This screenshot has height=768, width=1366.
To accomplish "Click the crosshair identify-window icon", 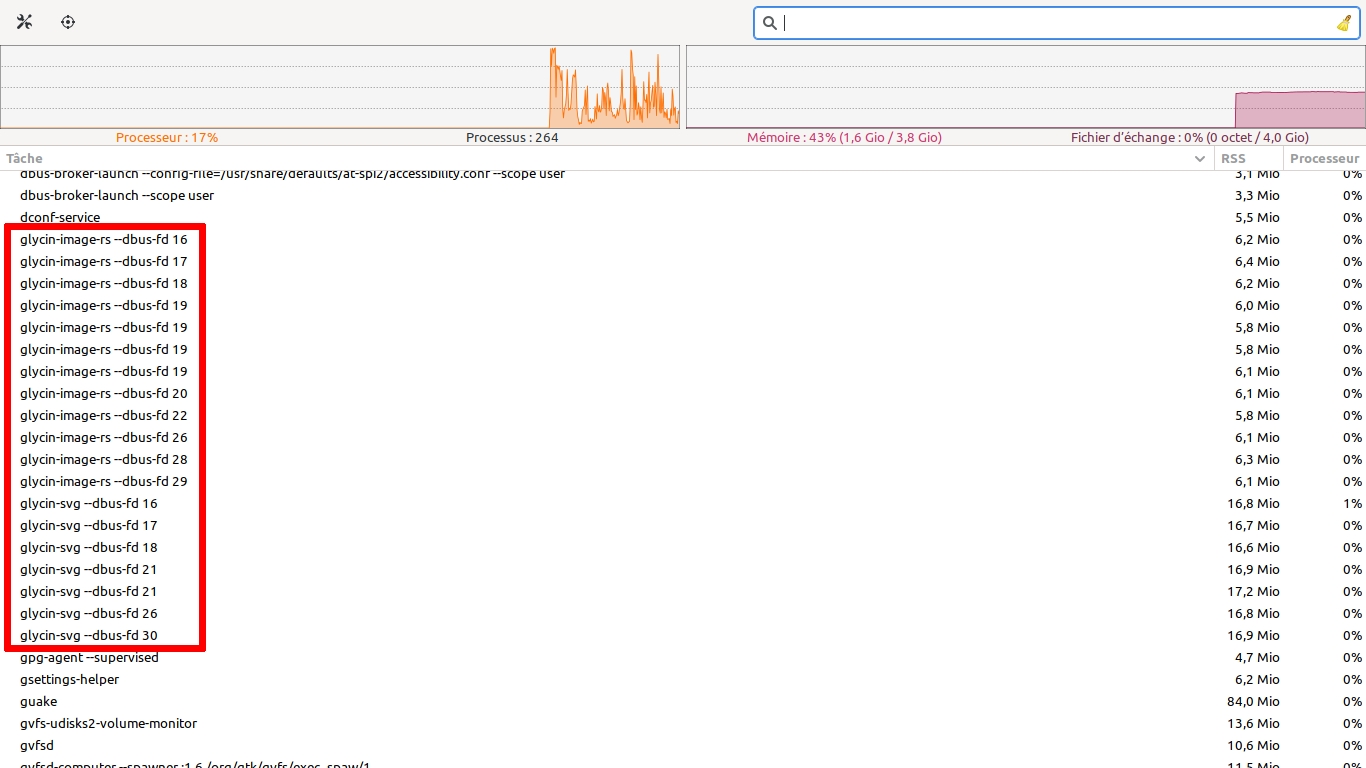I will (68, 22).
